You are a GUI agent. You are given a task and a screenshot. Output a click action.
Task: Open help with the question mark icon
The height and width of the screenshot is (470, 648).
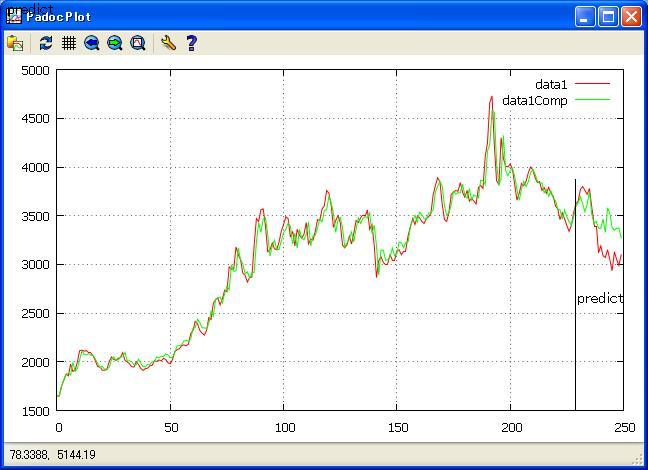191,43
